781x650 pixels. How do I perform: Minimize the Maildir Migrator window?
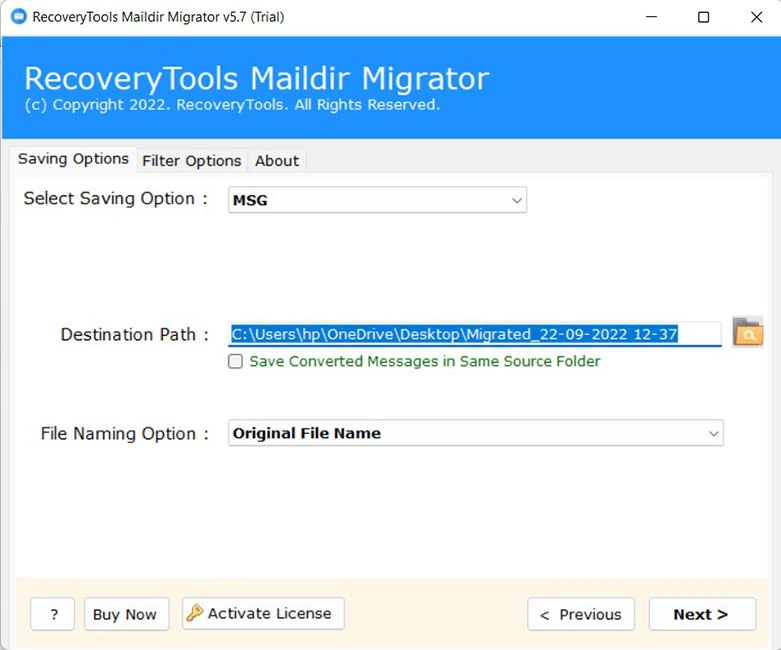649,17
